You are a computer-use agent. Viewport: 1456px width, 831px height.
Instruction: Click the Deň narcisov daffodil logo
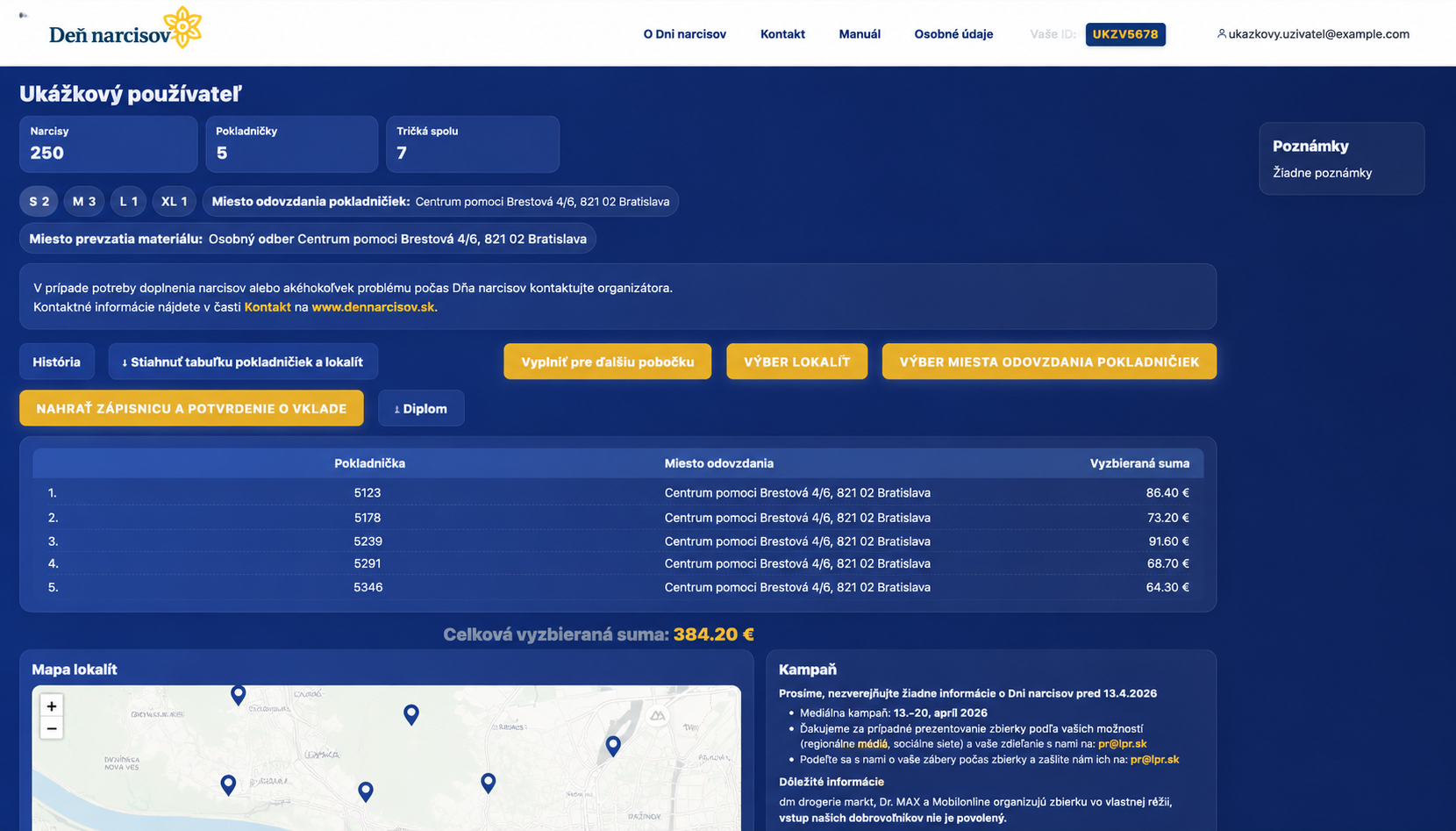pyautogui.click(x=125, y=28)
